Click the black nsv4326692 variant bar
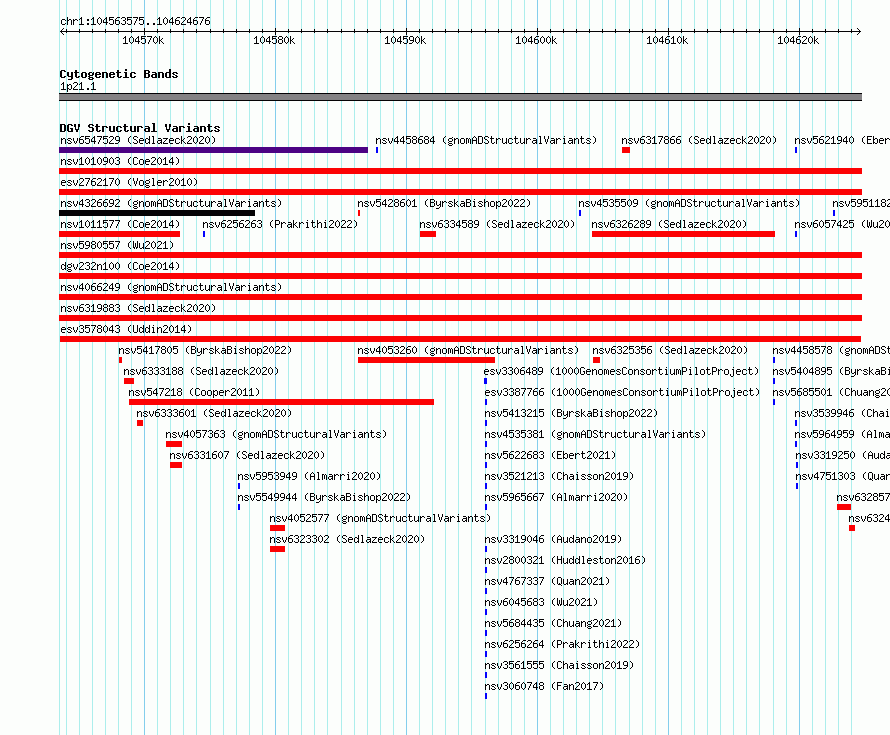Viewport: 890px width, 735px height. pos(157,213)
